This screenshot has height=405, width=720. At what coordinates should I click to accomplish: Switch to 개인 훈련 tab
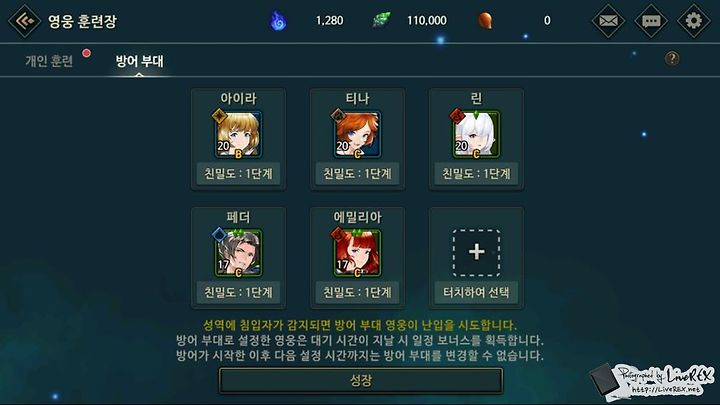coord(49,61)
